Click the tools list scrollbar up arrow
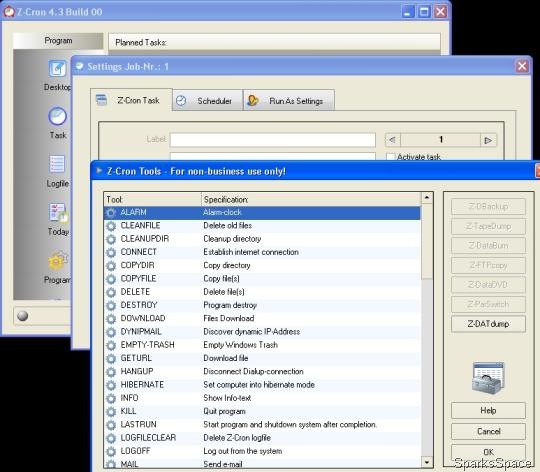The width and height of the screenshot is (540, 472). (427, 198)
